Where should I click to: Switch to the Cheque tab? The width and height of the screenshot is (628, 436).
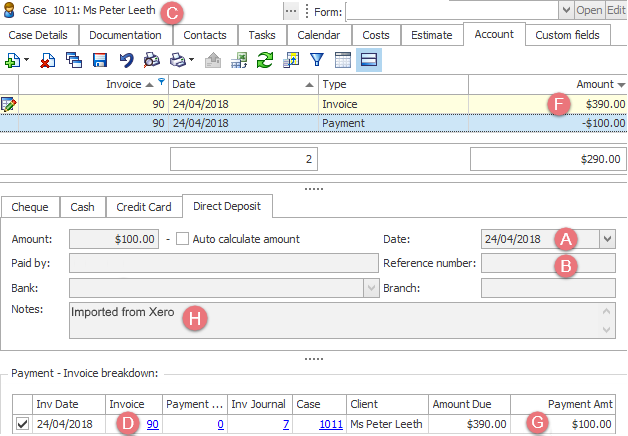point(30,207)
